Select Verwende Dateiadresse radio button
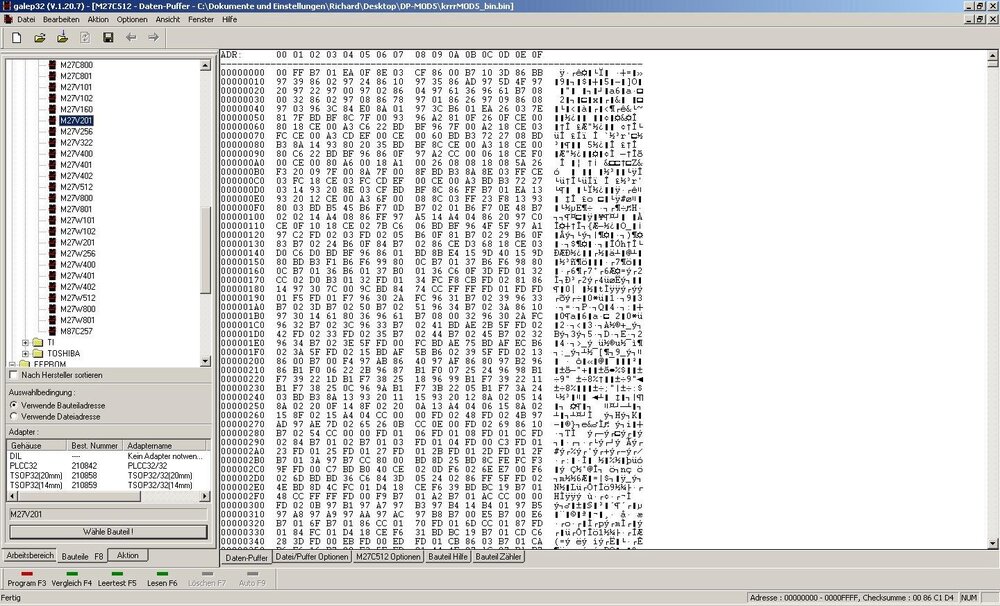Viewport: 1000px width, 606px height. point(14,416)
